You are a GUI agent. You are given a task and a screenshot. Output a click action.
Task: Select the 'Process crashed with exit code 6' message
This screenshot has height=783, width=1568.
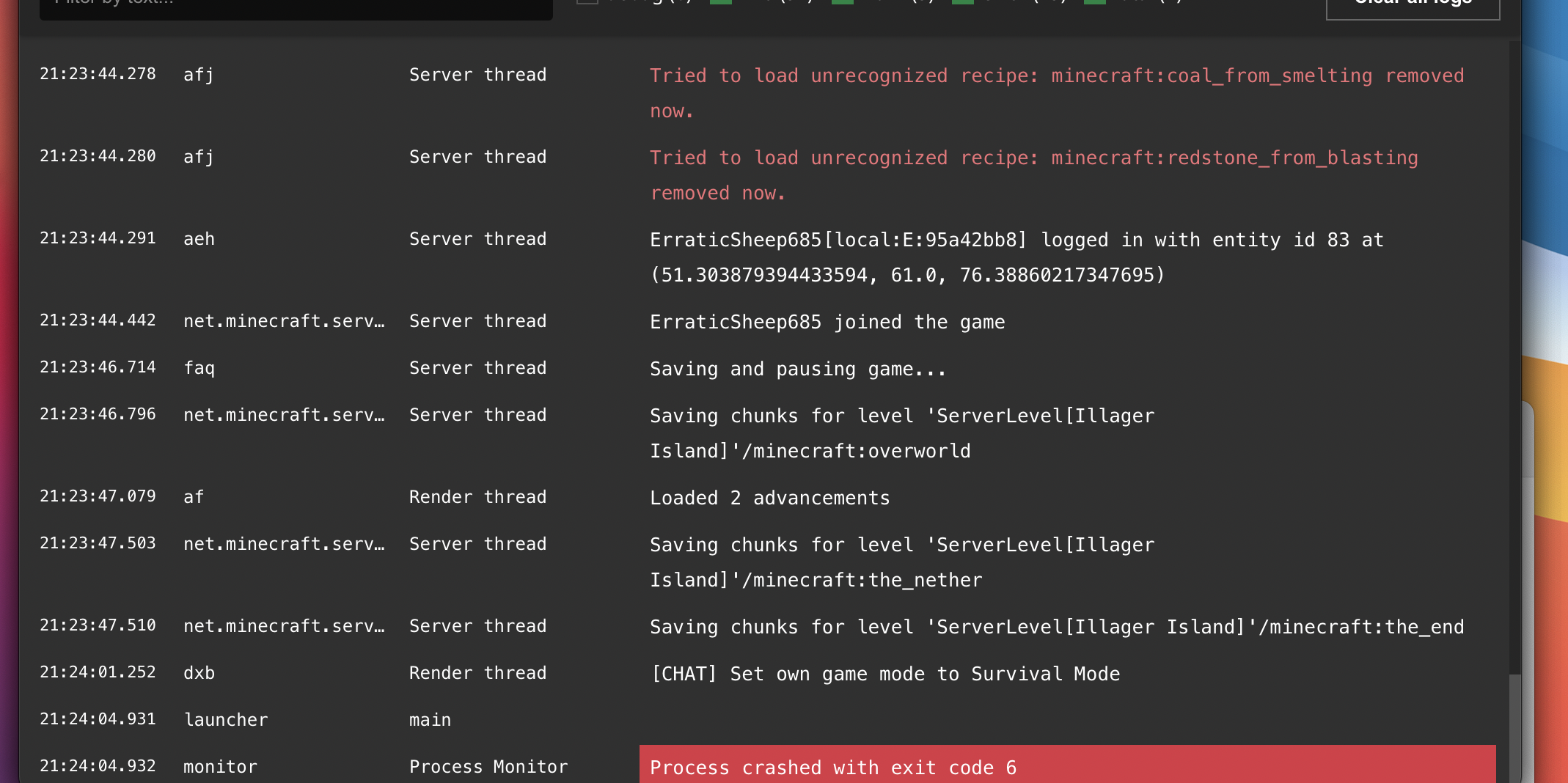coord(833,768)
